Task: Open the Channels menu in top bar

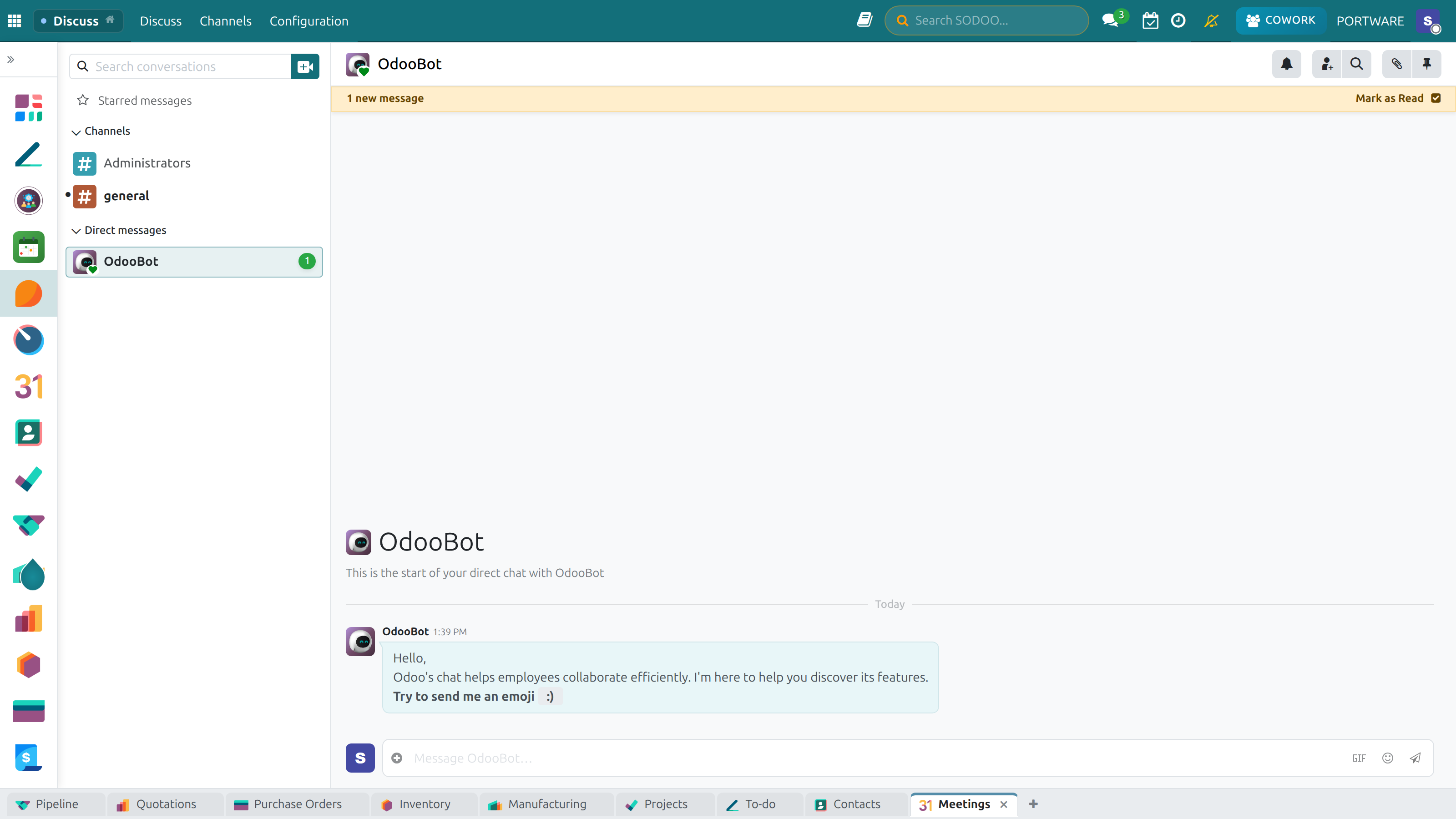Action: point(226,21)
